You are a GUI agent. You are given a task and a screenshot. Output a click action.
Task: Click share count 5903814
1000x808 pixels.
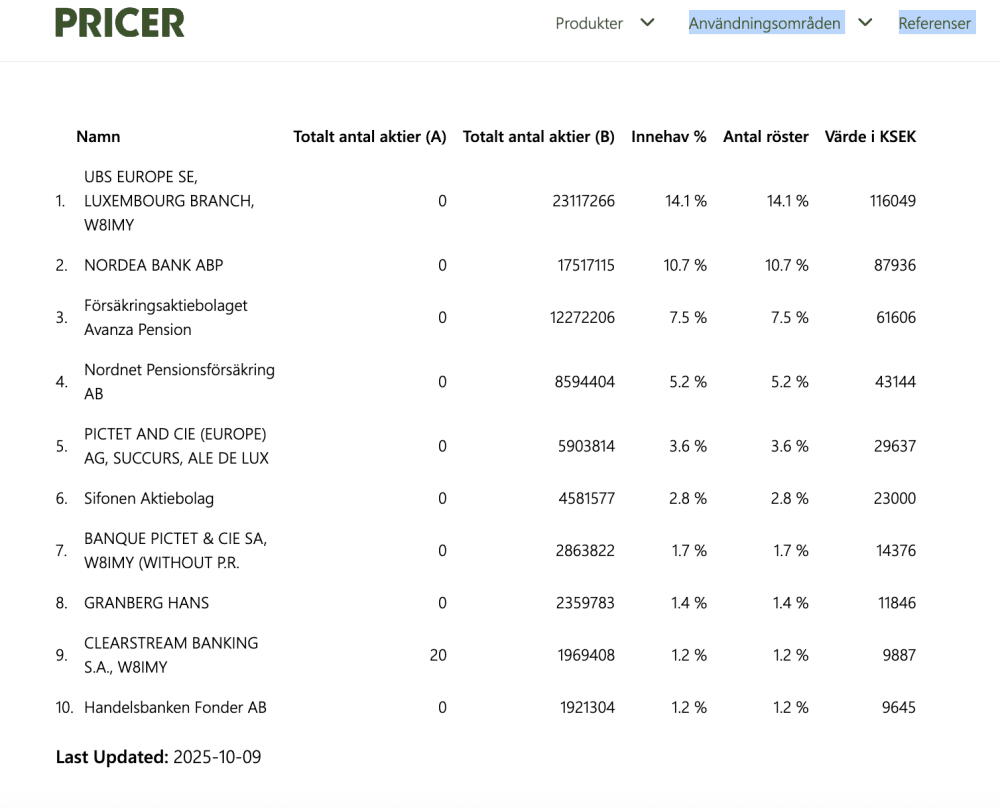point(586,446)
